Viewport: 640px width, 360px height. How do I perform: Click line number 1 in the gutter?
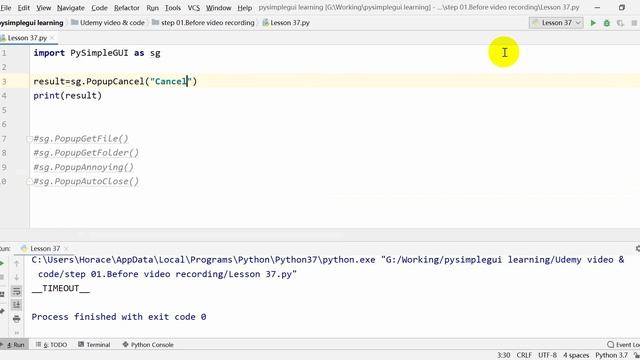(4, 53)
